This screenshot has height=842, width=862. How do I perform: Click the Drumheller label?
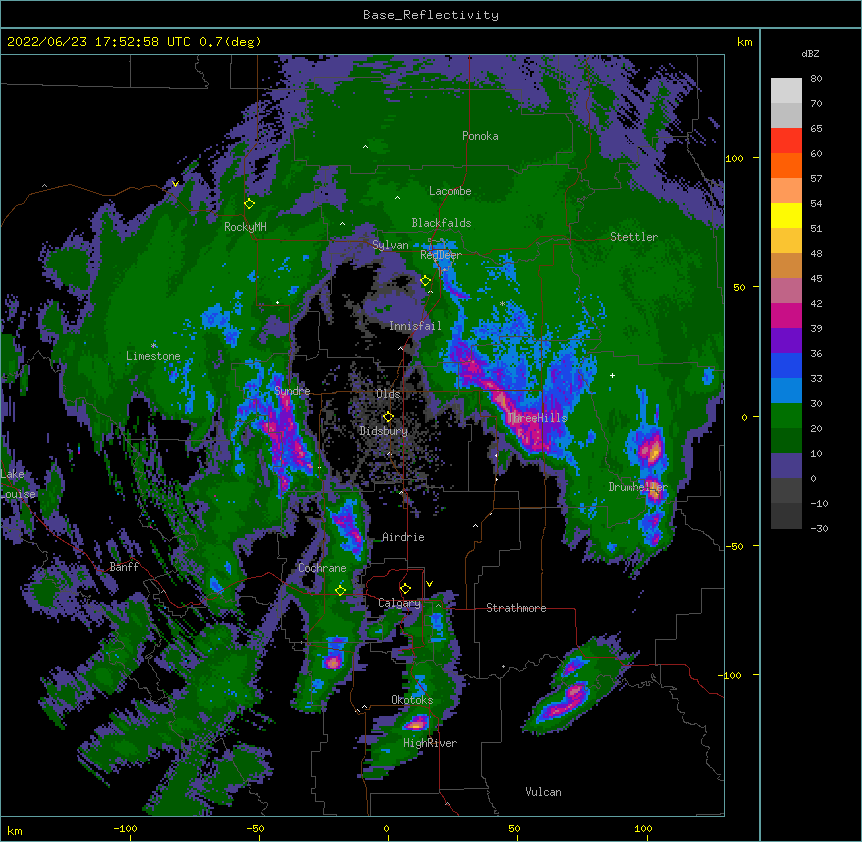click(x=638, y=487)
